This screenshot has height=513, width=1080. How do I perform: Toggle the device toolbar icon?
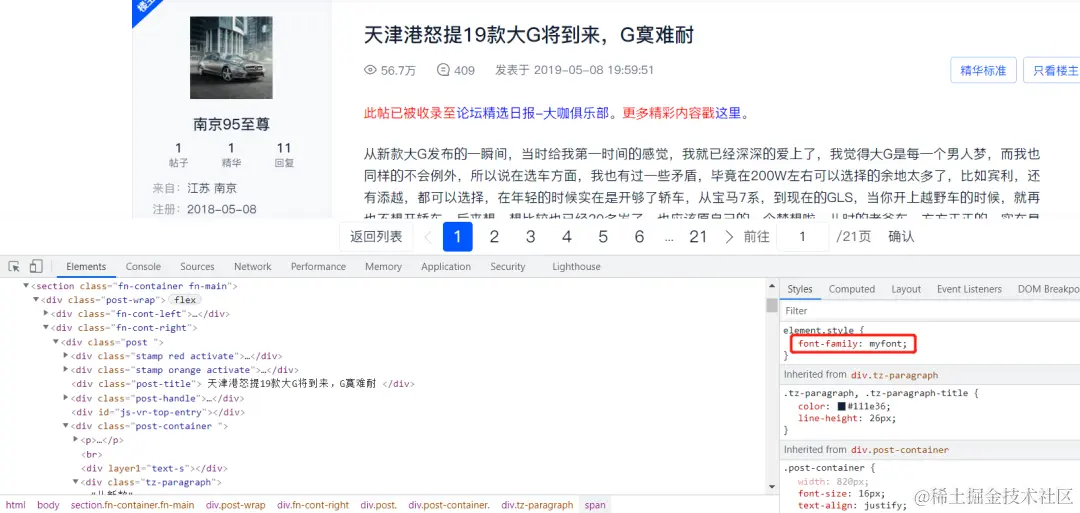[x=36, y=266]
